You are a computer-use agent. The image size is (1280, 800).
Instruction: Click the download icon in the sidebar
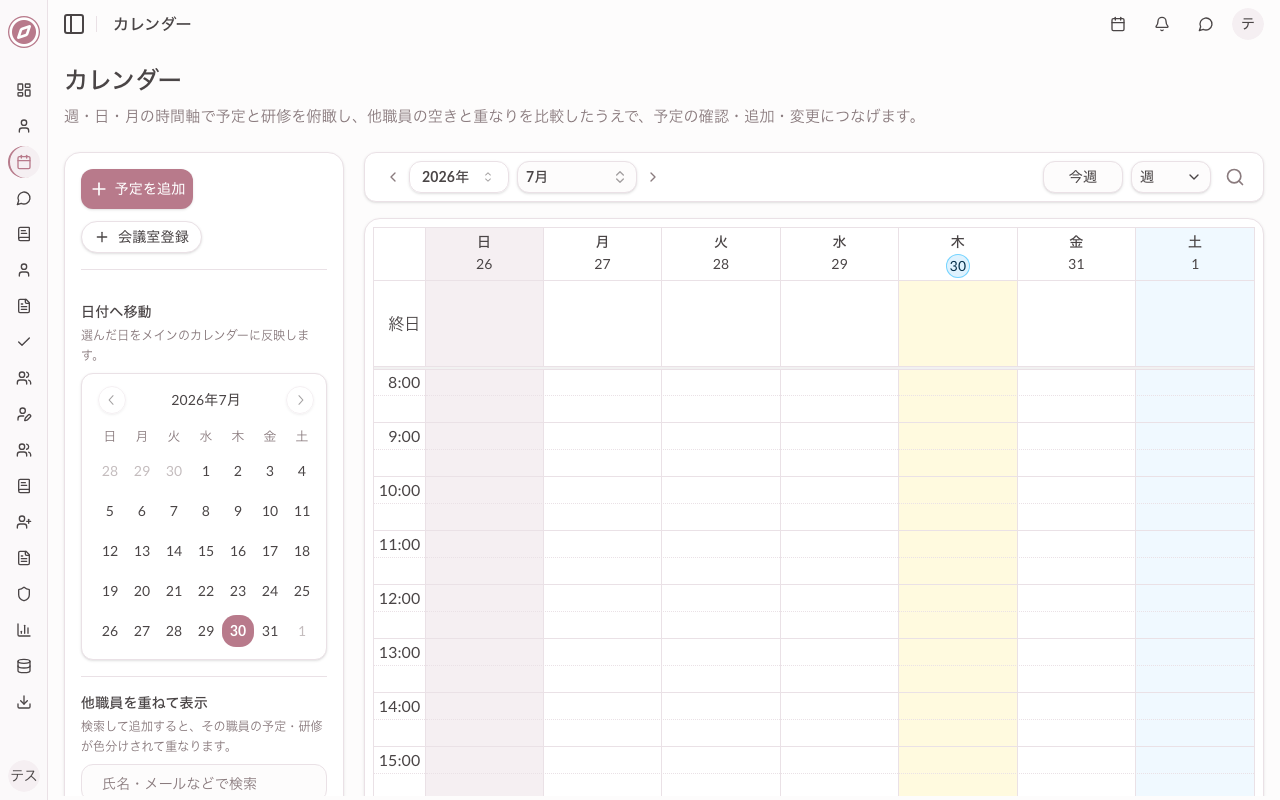(24, 702)
